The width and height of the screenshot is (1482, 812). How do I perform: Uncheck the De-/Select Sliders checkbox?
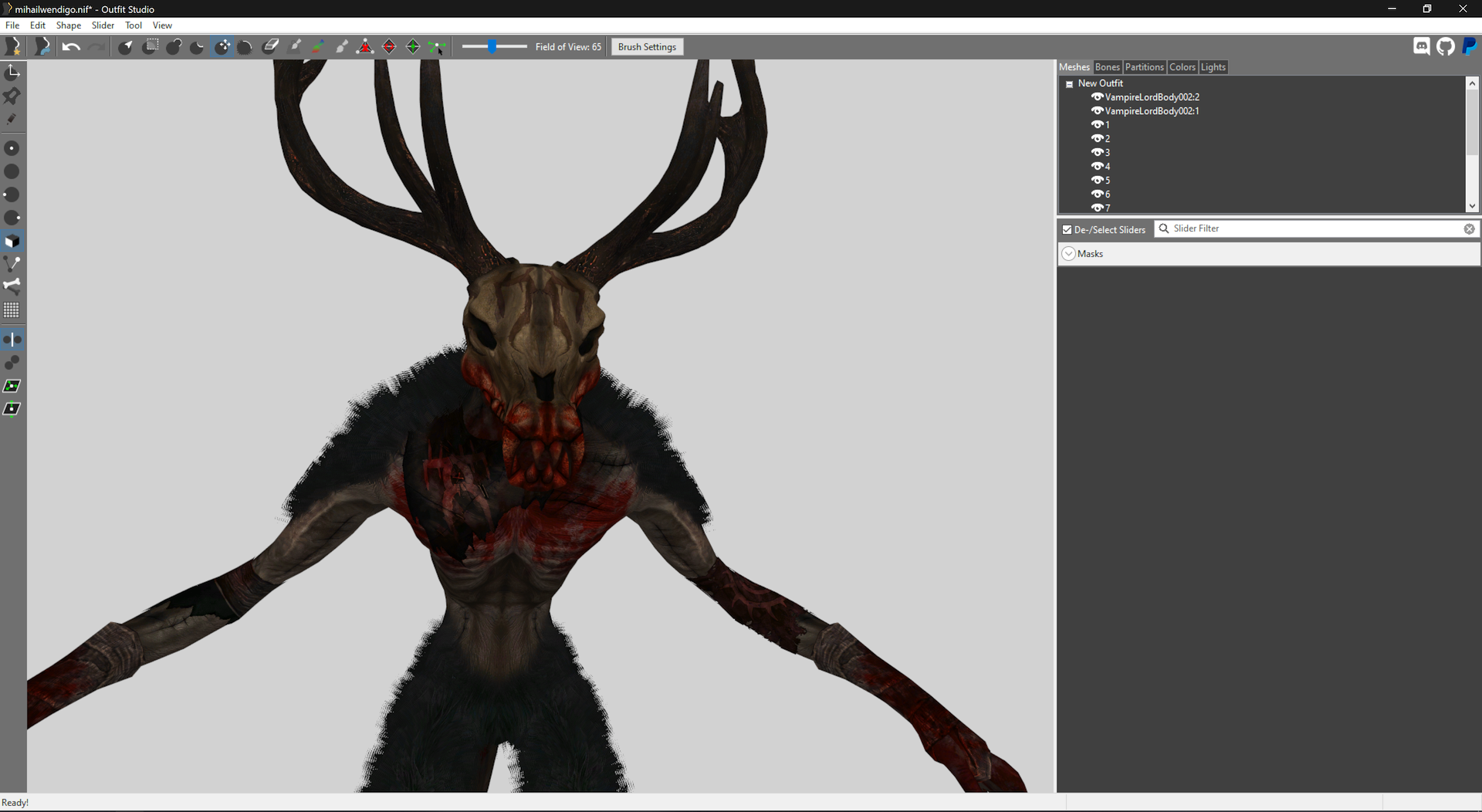point(1067,229)
